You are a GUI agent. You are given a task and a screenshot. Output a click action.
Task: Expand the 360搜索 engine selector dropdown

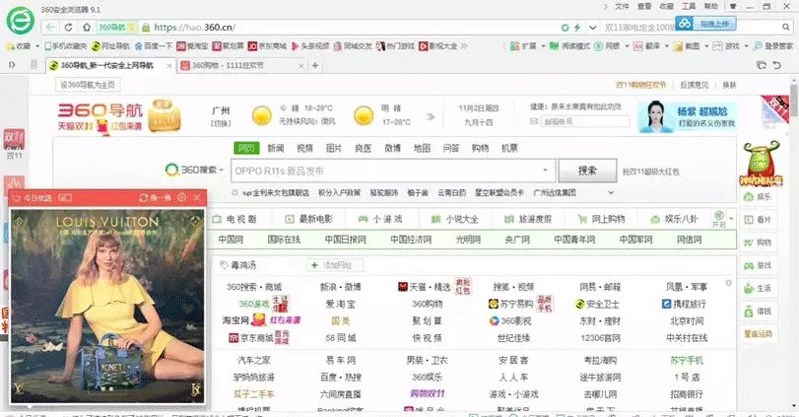pos(222,171)
